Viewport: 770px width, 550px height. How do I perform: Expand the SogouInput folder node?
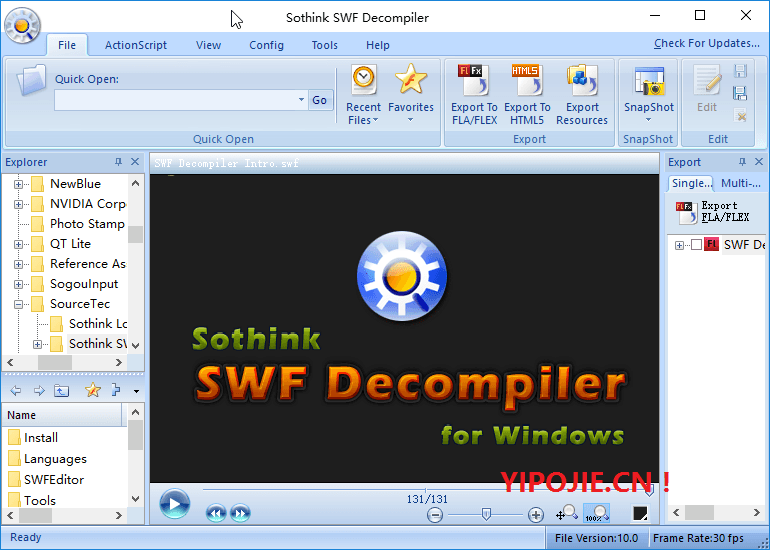coord(18,285)
